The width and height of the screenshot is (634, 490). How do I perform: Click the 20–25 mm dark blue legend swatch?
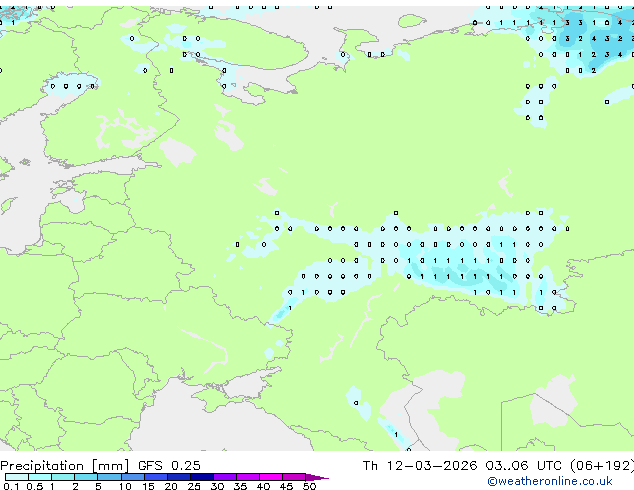(179, 477)
